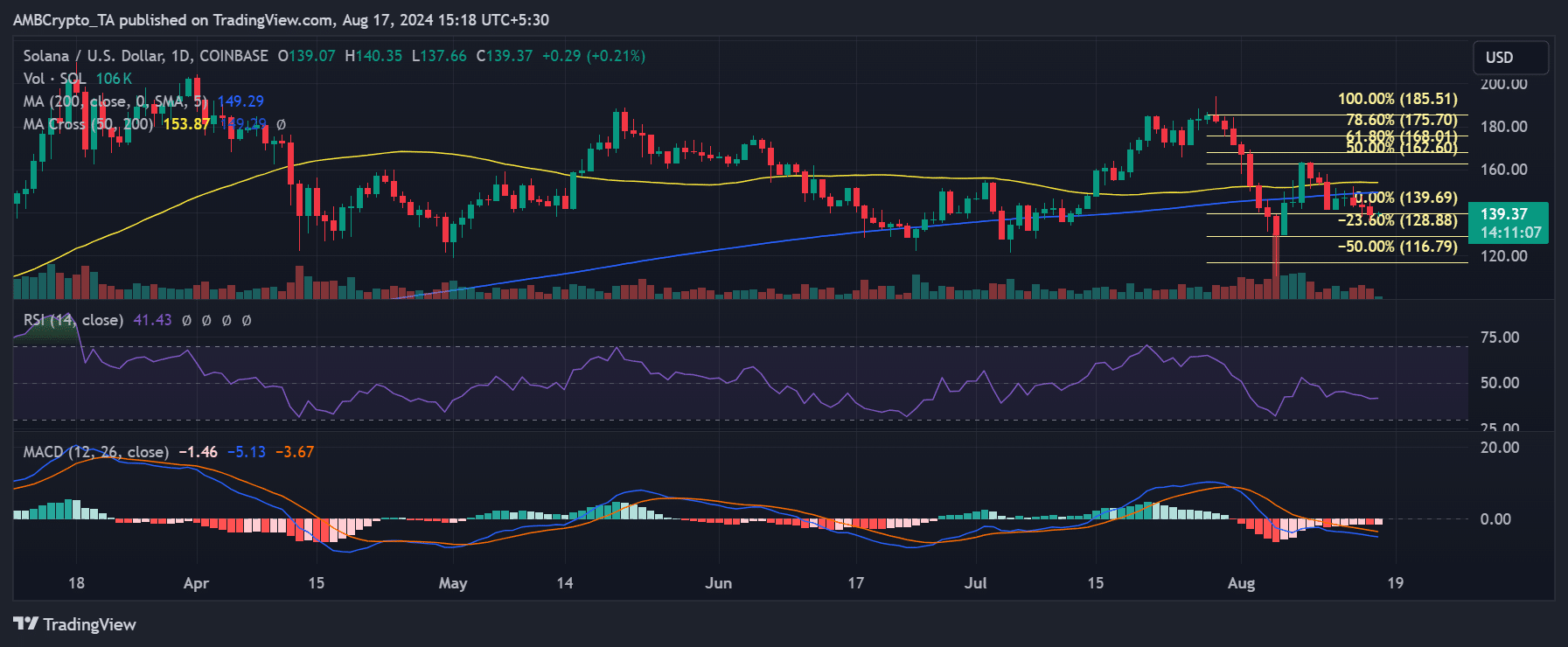The height and width of the screenshot is (647, 1568).
Task: Click the MACD line value -5.13
Action: click(247, 452)
